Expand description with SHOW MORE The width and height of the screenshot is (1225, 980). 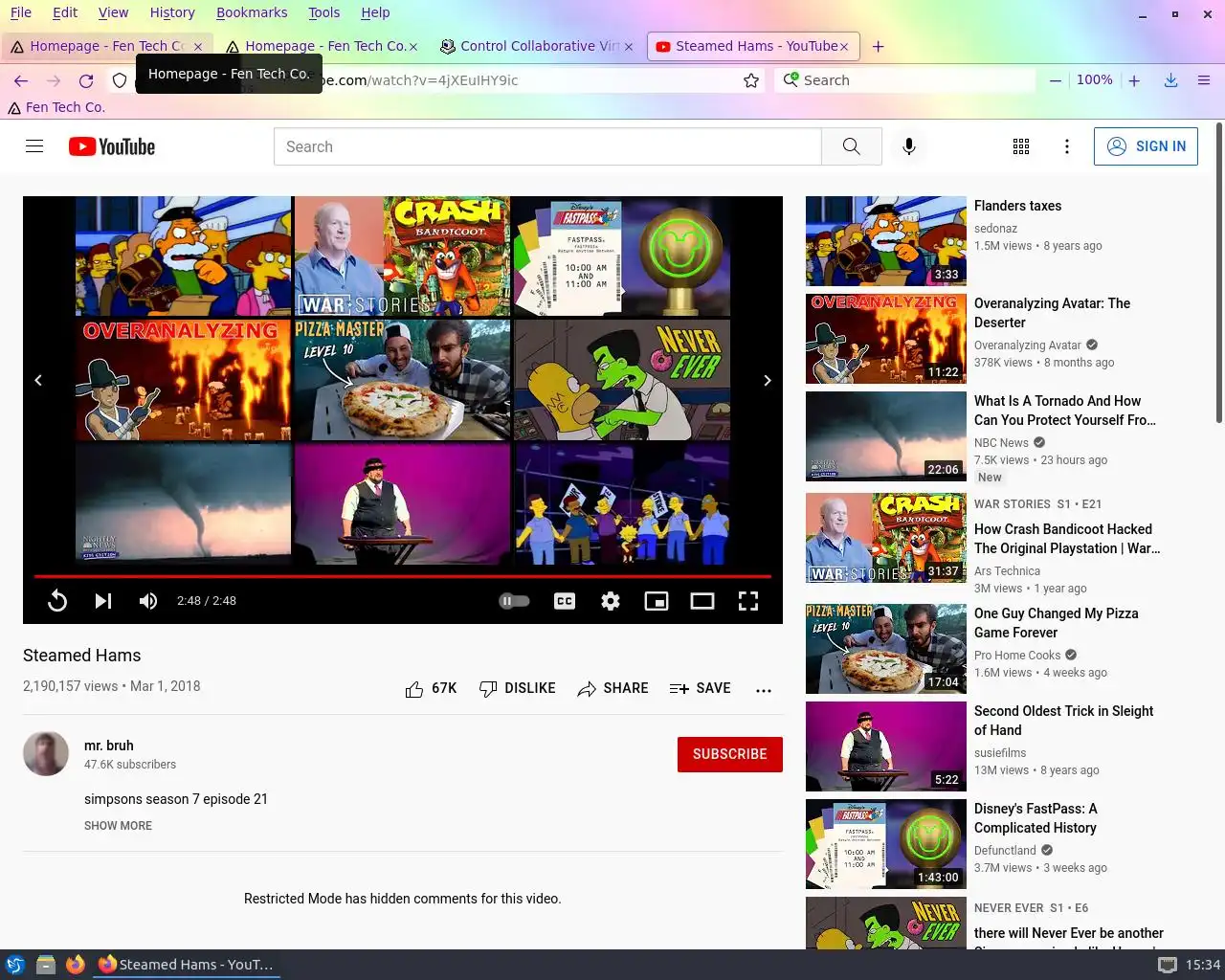[x=118, y=826]
